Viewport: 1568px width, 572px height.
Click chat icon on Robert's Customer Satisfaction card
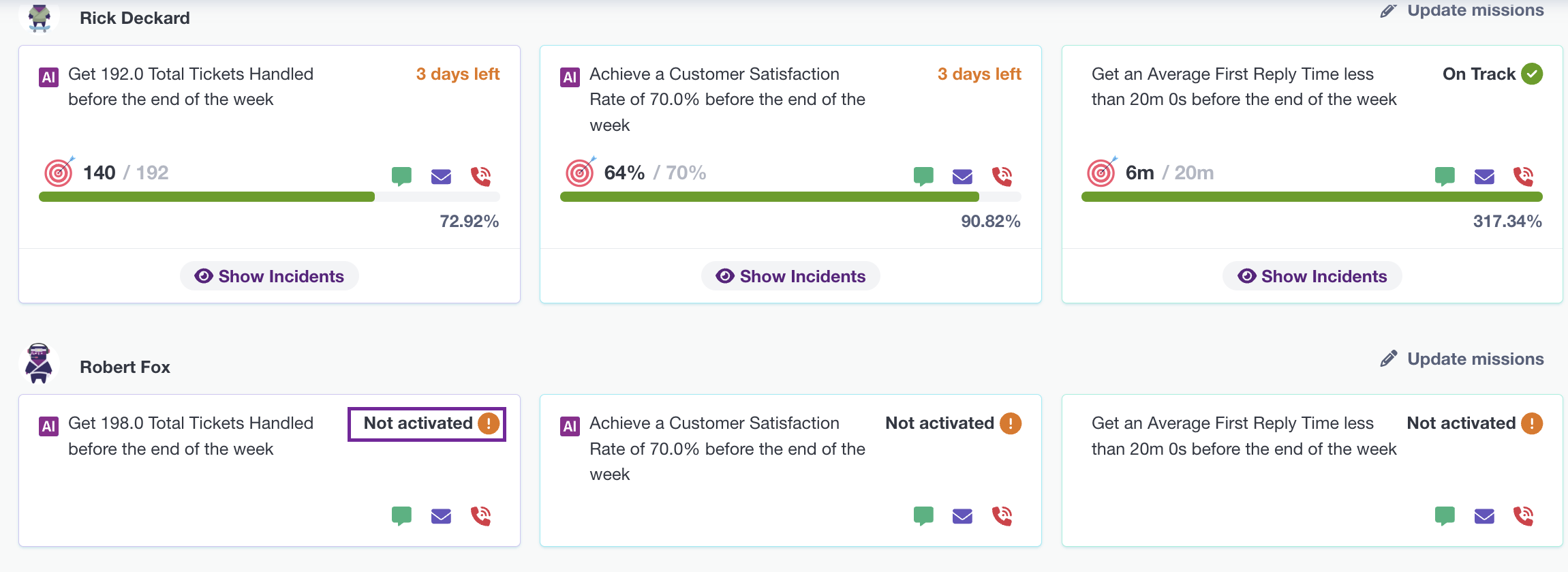pyautogui.click(x=923, y=515)
